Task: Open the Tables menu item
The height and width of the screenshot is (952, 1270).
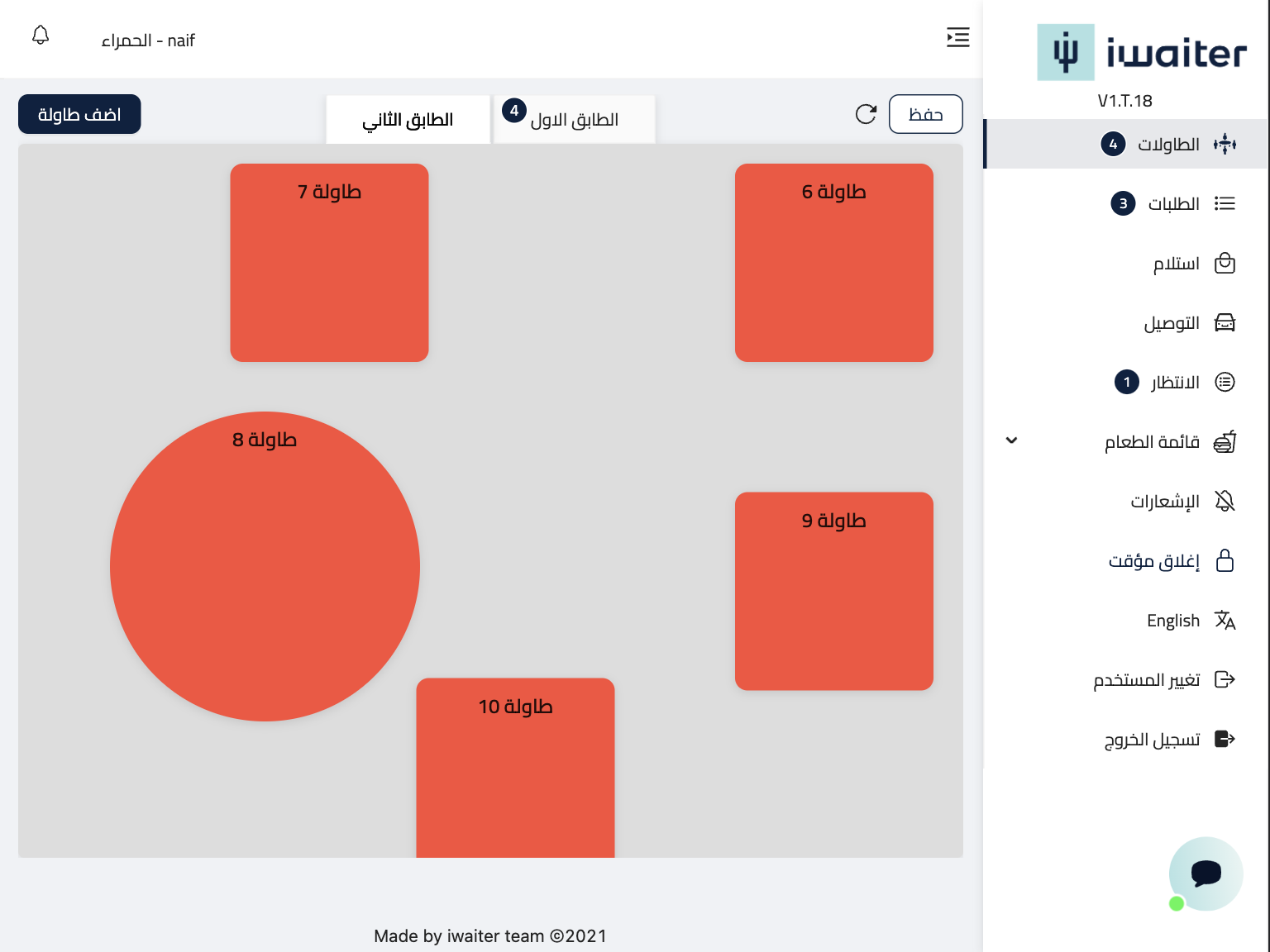Action: tap(1167, 145)
